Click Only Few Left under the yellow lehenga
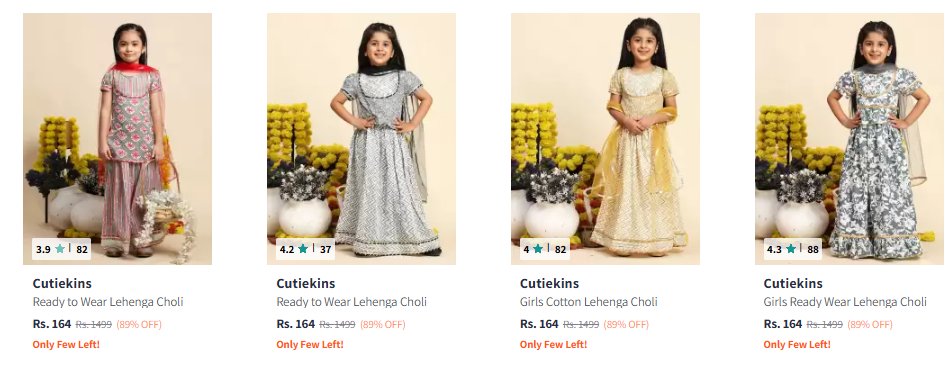 (553, 344)
